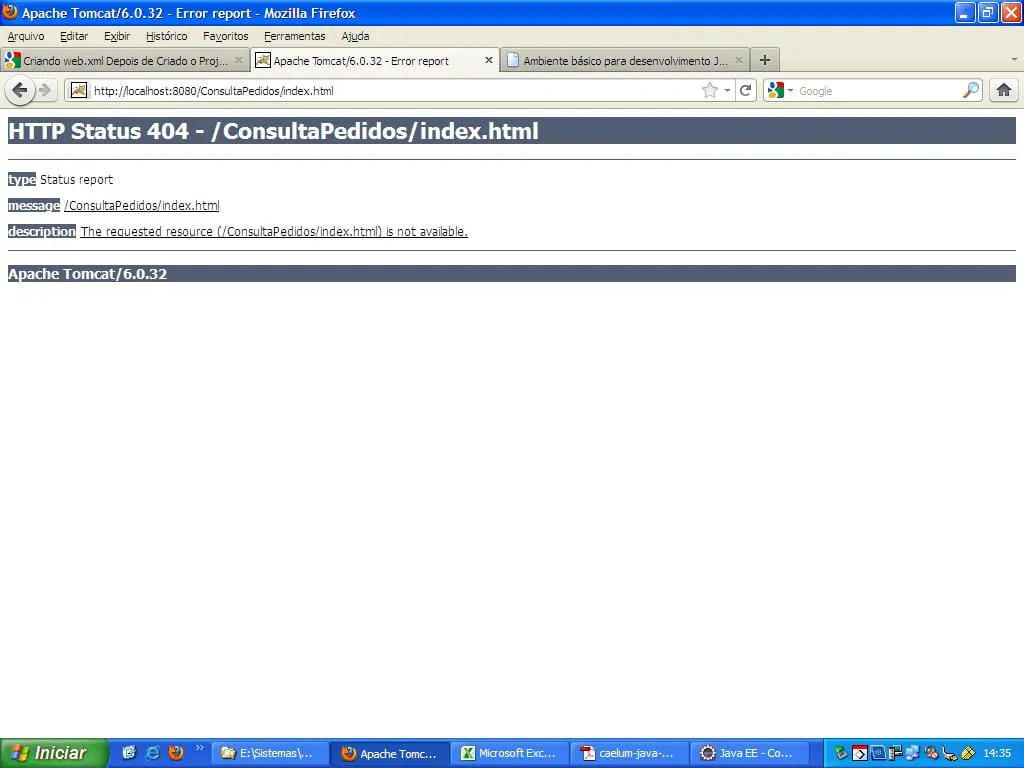Reload the page with the refresh button
The height and width of the screenshot is (768, 1024).
tap(745, 91)
